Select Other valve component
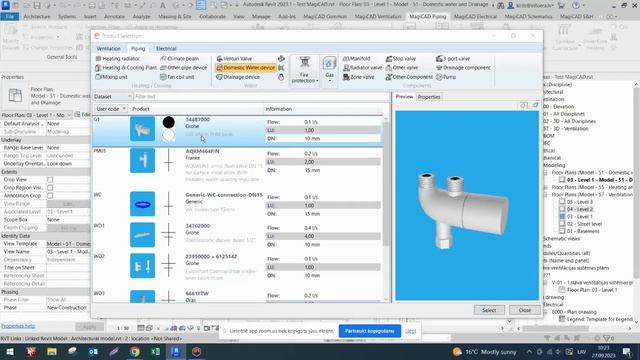 click(402, 68)
